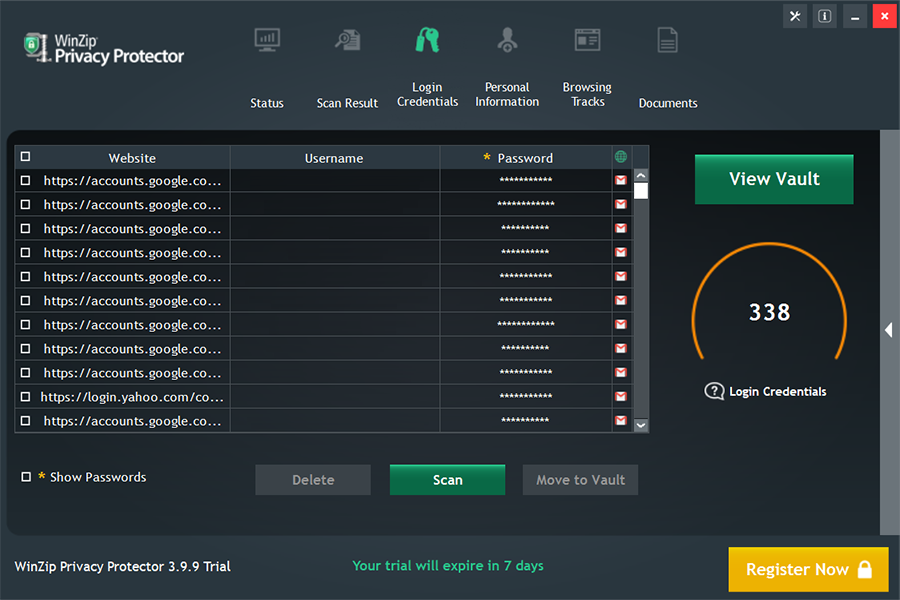
Task: Select the green Login Credentials keys icon
Action: click(x=428, y=40)
